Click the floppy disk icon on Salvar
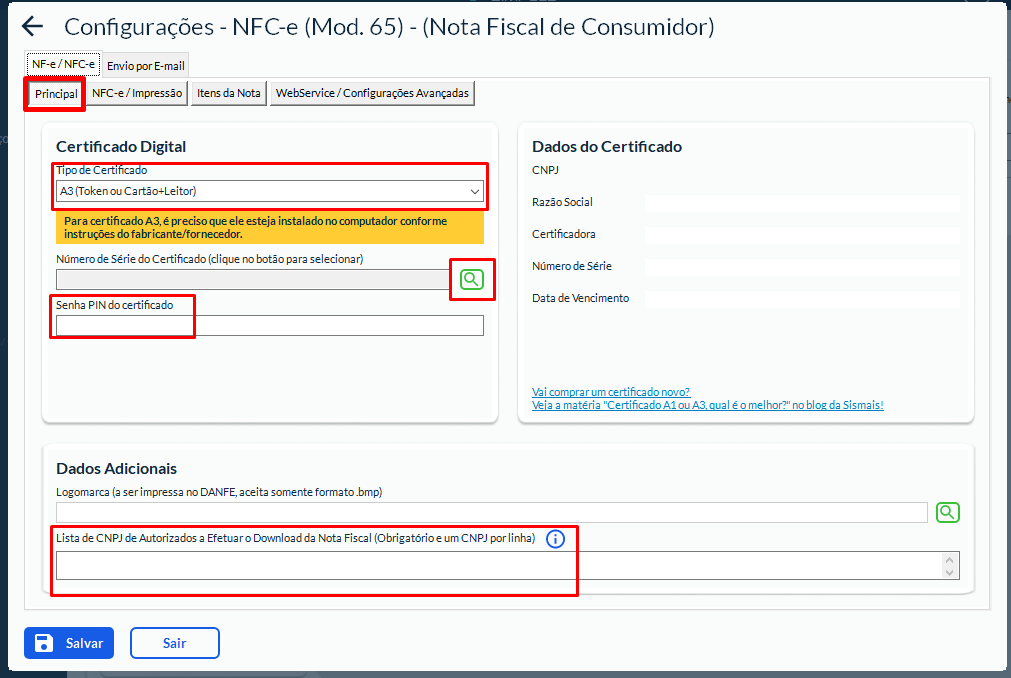 pyautogui.click(x=44, y=643)
